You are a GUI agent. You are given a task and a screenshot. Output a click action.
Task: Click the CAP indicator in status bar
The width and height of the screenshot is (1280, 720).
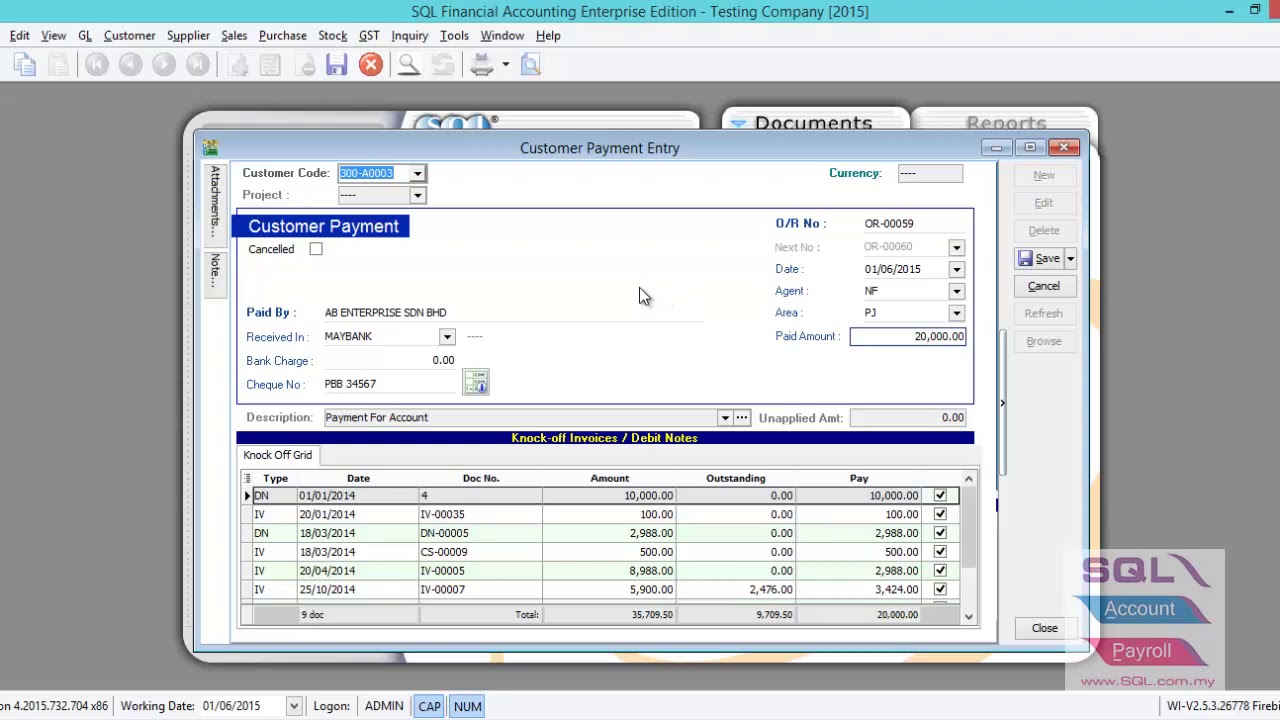click(429, 706)
